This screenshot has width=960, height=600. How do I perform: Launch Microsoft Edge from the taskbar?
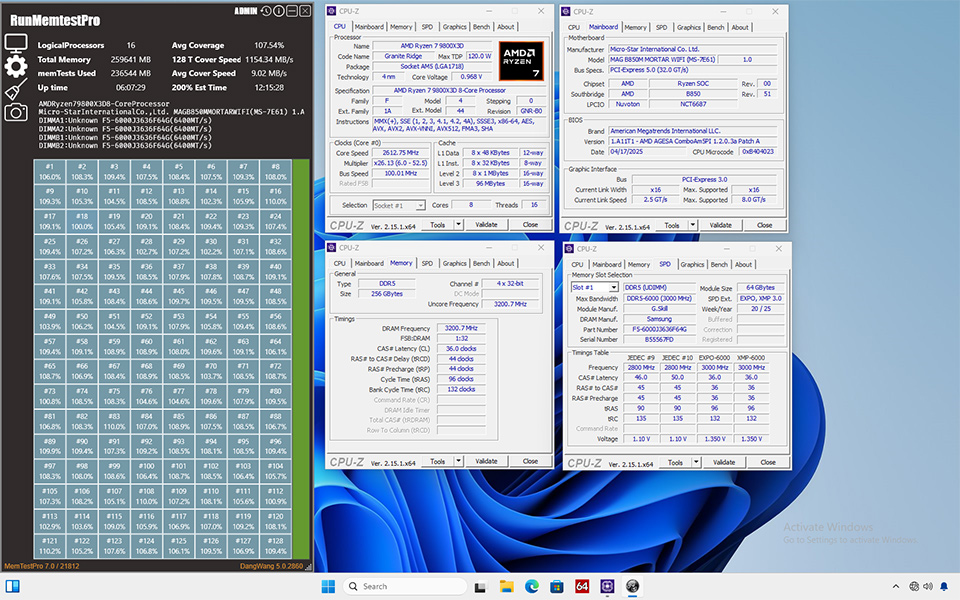pyautogui.click(x=530, y=586)
